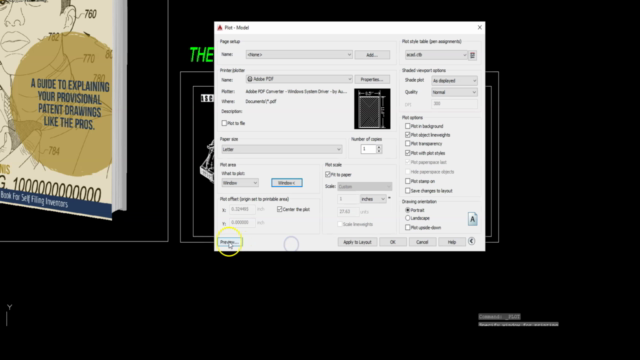Toggle Fit to paper checkbox

pyautogui.click(x=328, y=174)
